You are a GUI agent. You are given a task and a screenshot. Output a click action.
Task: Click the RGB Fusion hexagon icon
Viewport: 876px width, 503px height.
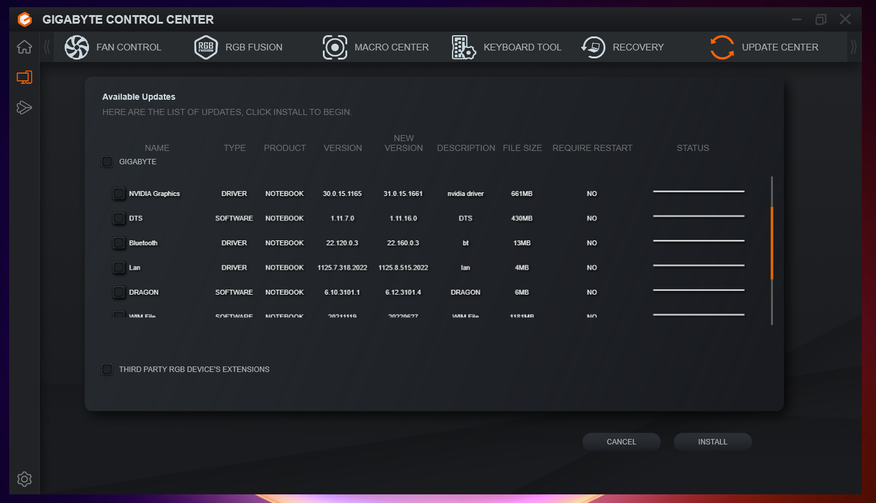click(206, 47)
